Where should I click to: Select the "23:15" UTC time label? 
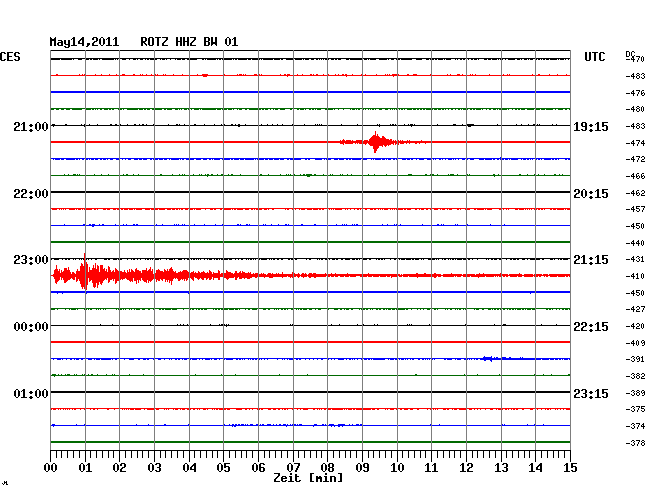point(591,393)
